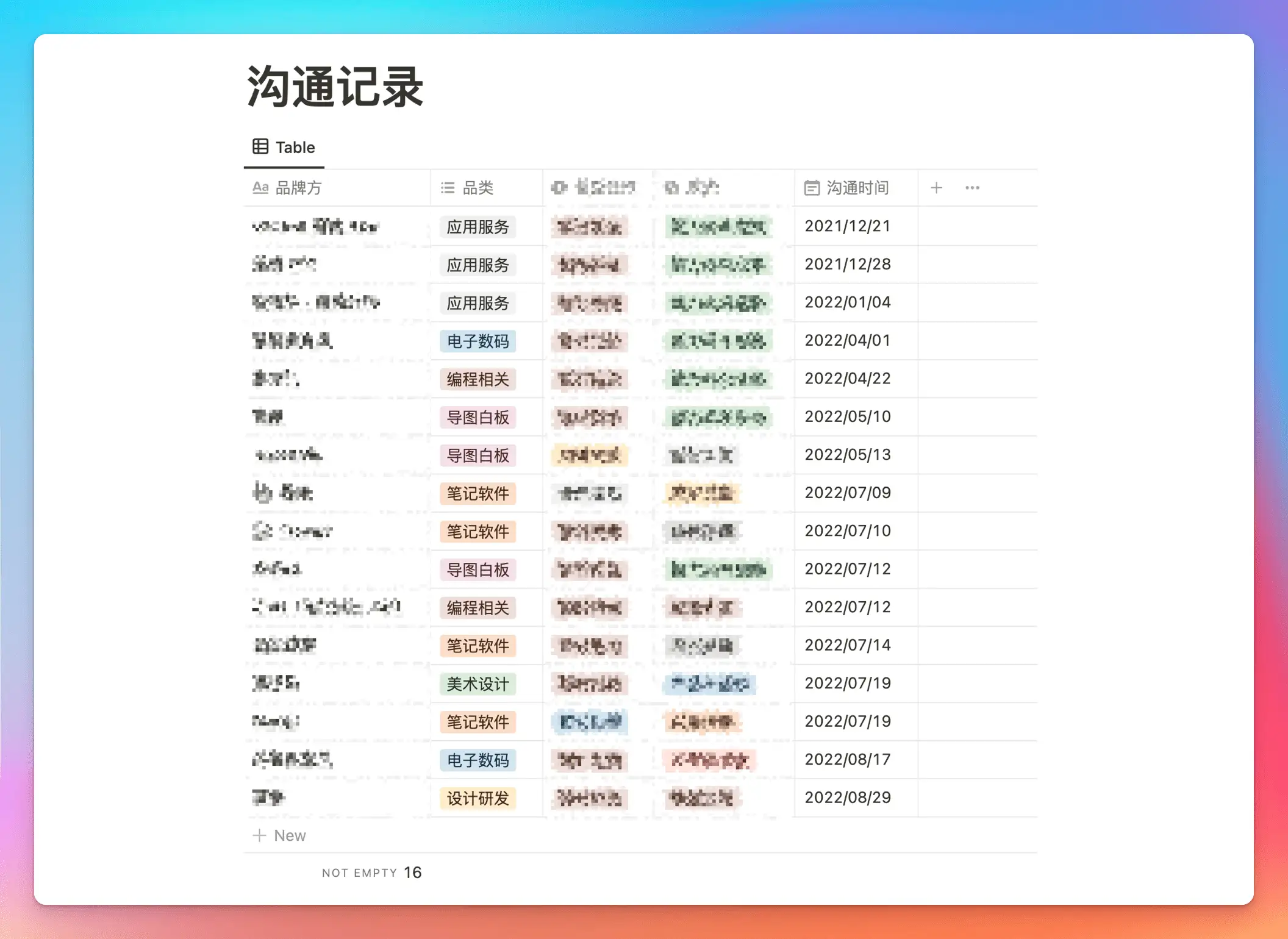The height and width of the screenshot is (939, 1288).
Task: Select 导图白板 tag in 2022/05/13 row
Action: 478,455
